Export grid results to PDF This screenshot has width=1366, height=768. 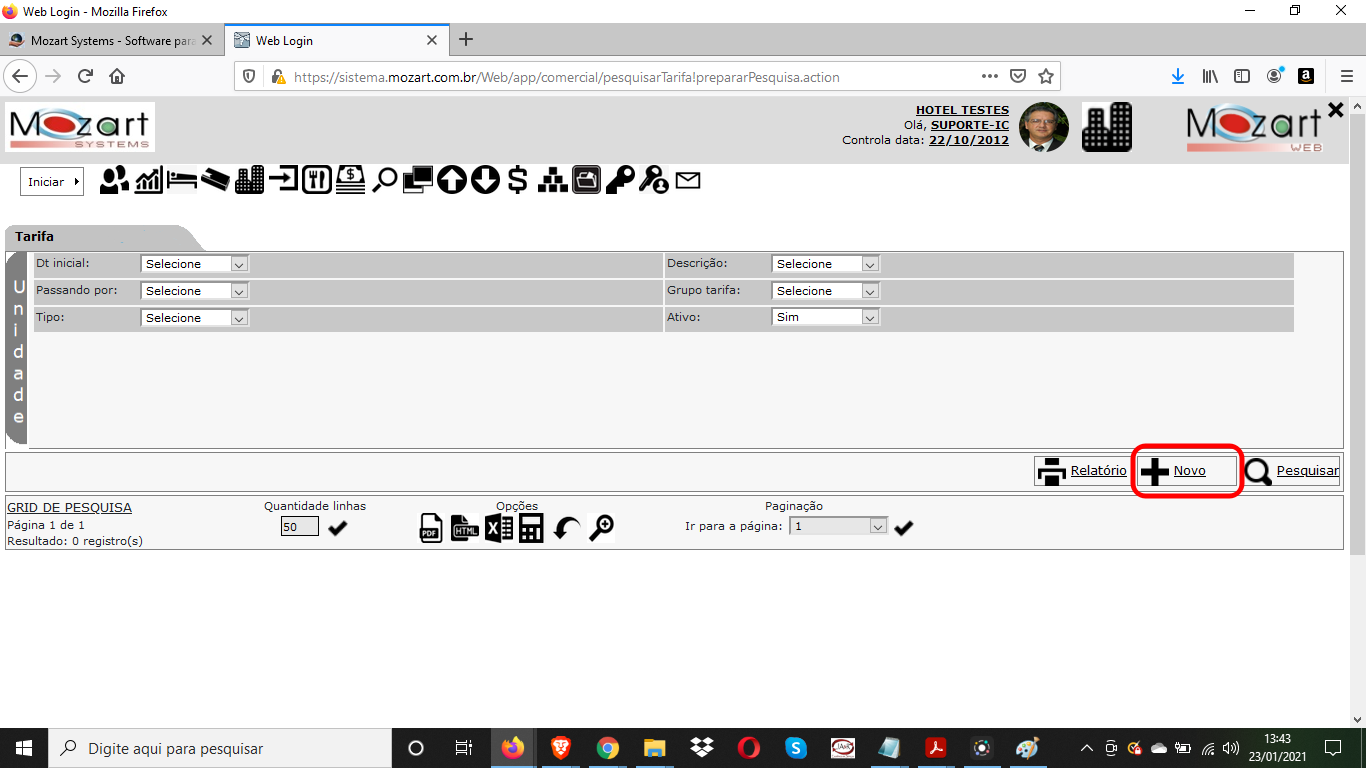[x=430, y=528]
